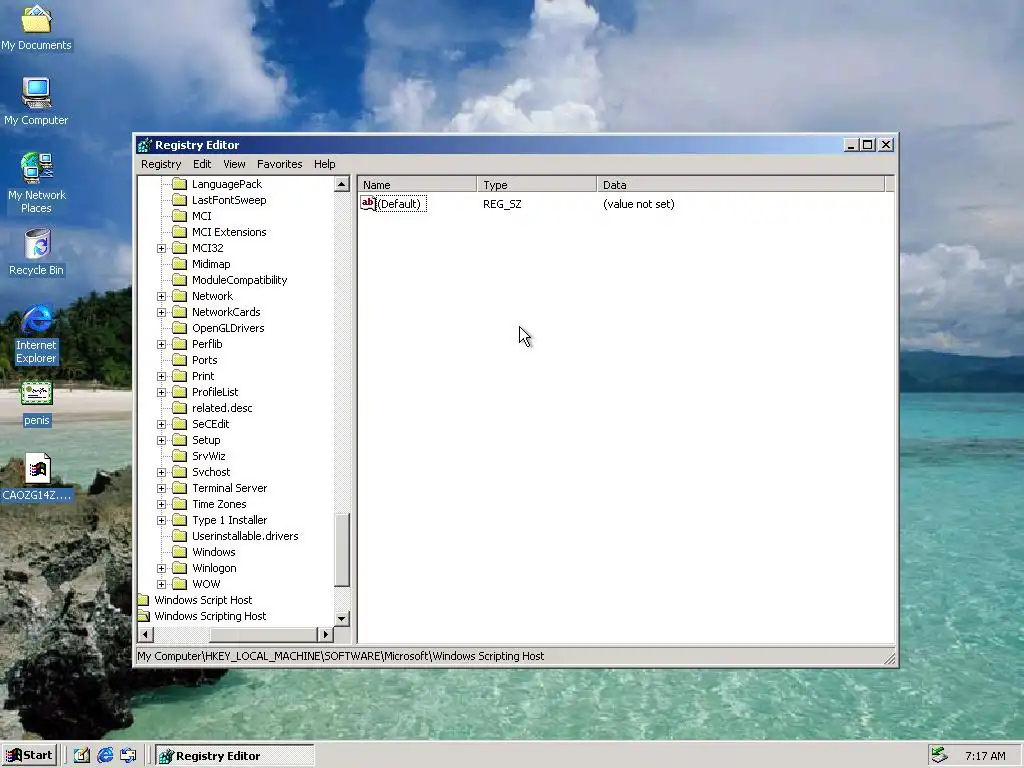Click the Start button
Image resolution: width=1024 pixels, height=768 pixels.
pyautogui.click(x=29, y=756)
